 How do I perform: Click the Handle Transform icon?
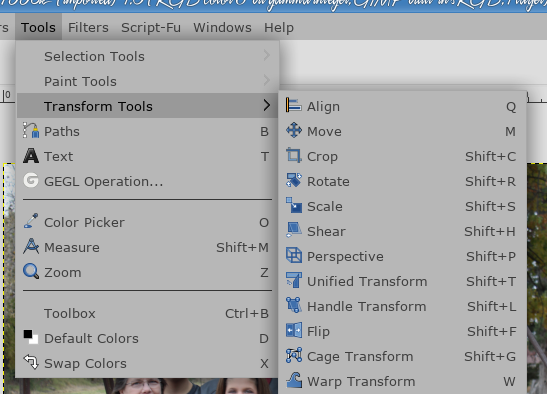(294, 305)
